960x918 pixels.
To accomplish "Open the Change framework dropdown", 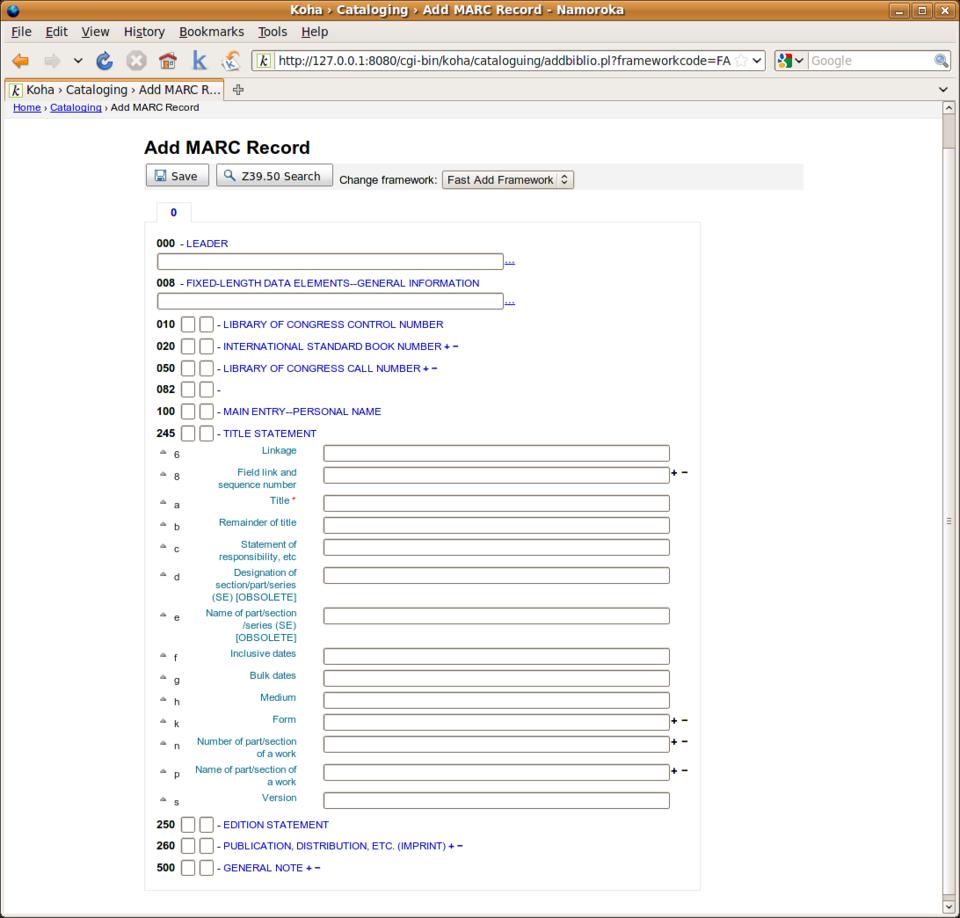I will point(508,180).
